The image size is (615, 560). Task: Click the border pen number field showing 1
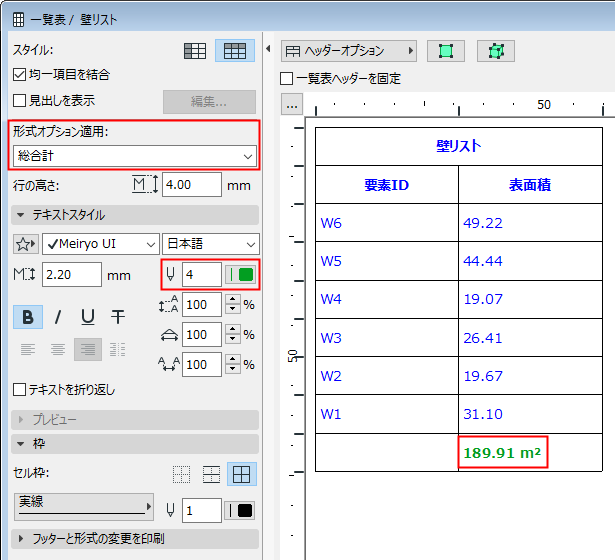click(202, 511)
